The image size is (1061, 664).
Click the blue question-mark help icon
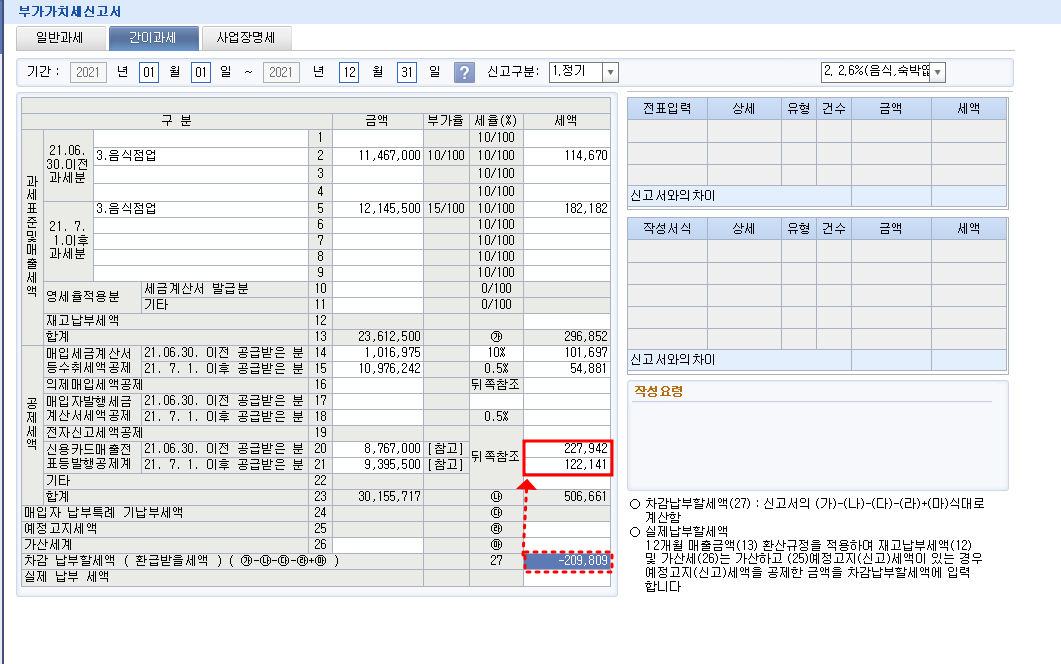click(x=464, y=72)
